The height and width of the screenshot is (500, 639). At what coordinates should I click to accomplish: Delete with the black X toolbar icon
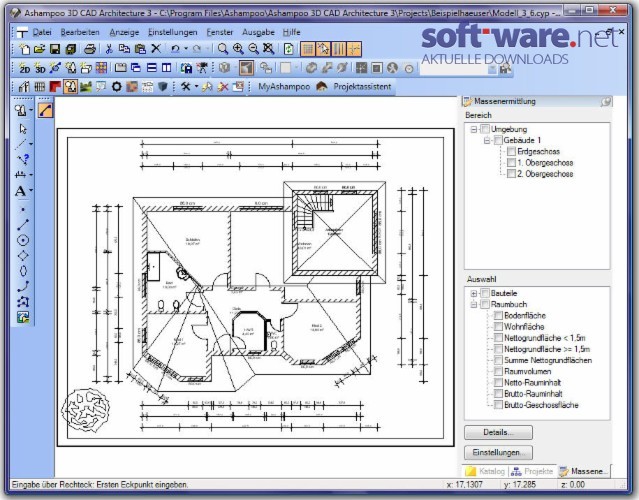pyautogui.click(x=156, y=49)
